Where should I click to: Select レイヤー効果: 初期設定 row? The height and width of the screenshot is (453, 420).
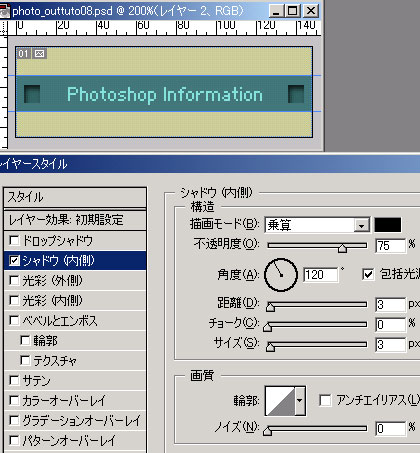click(75, 220)
